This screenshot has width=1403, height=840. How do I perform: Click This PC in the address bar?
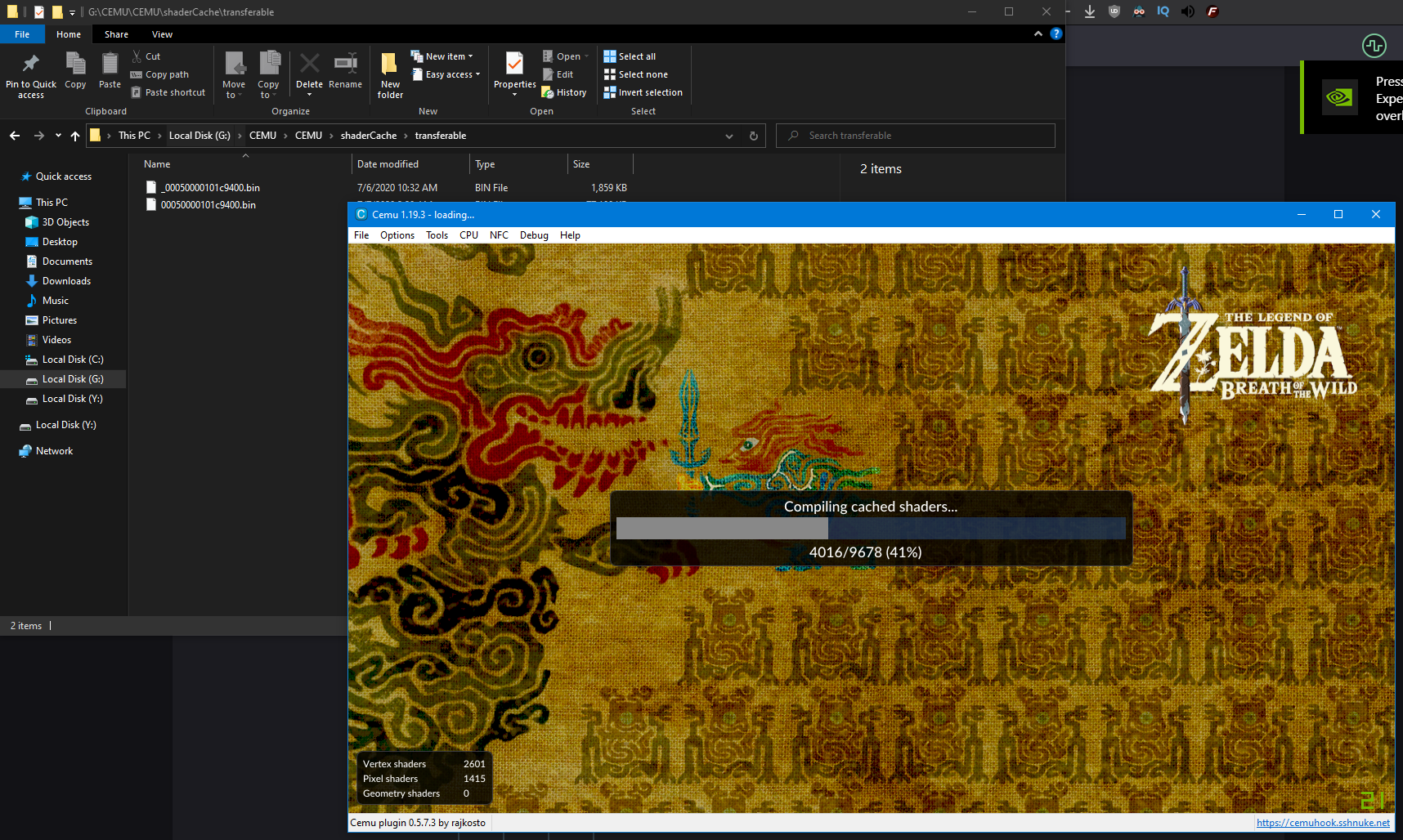click(134, 136)
